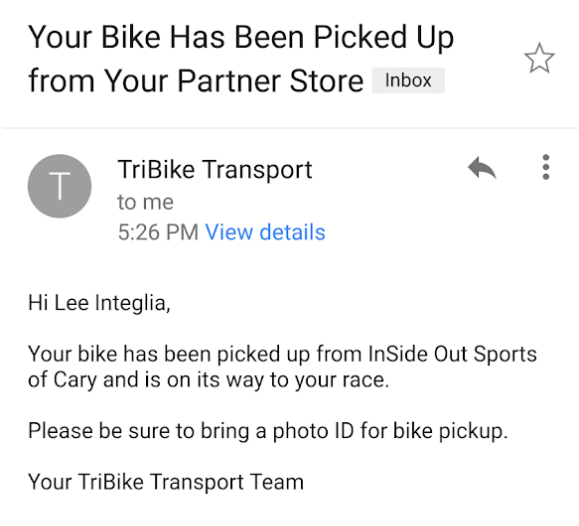This screenshot has height=526, width=579.
Task: Click the words 'Your bike has been picked up' in body
Action: [169, 354]
